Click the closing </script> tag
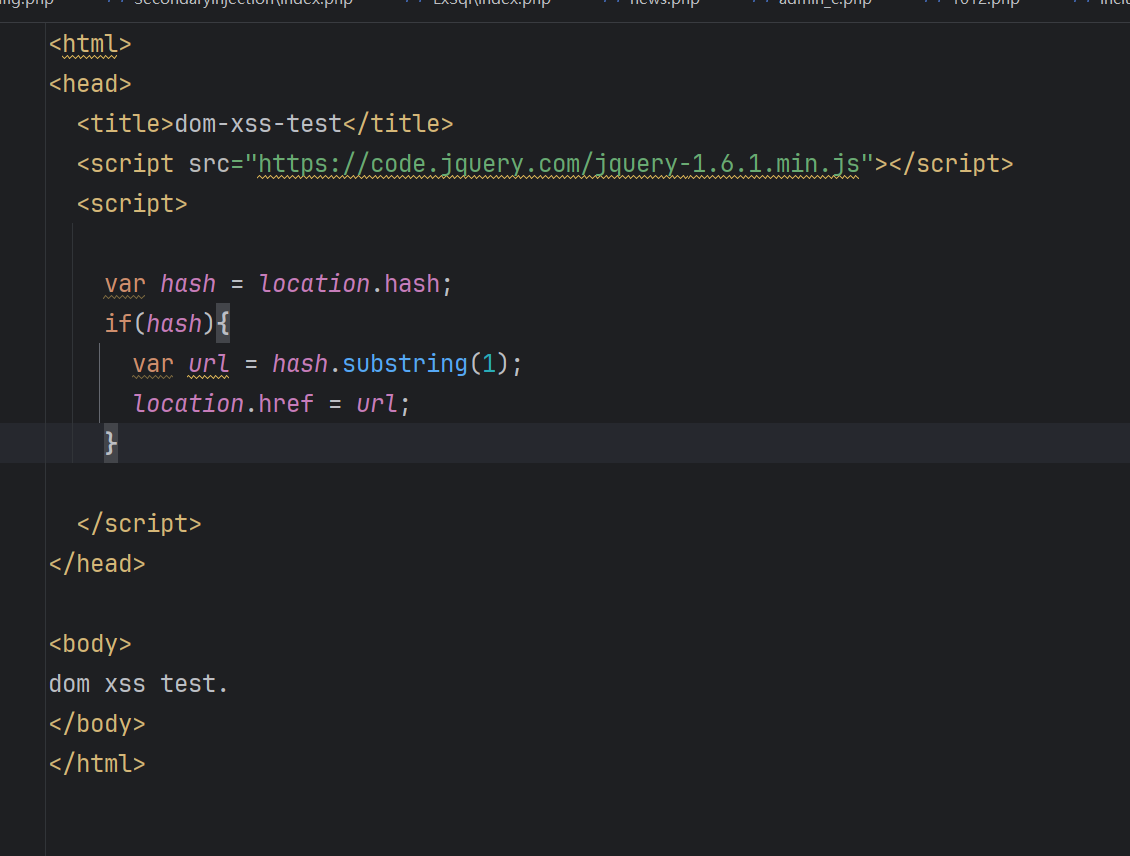The height and width of the screenshot is (856, 1130). [x=139, y=524]
